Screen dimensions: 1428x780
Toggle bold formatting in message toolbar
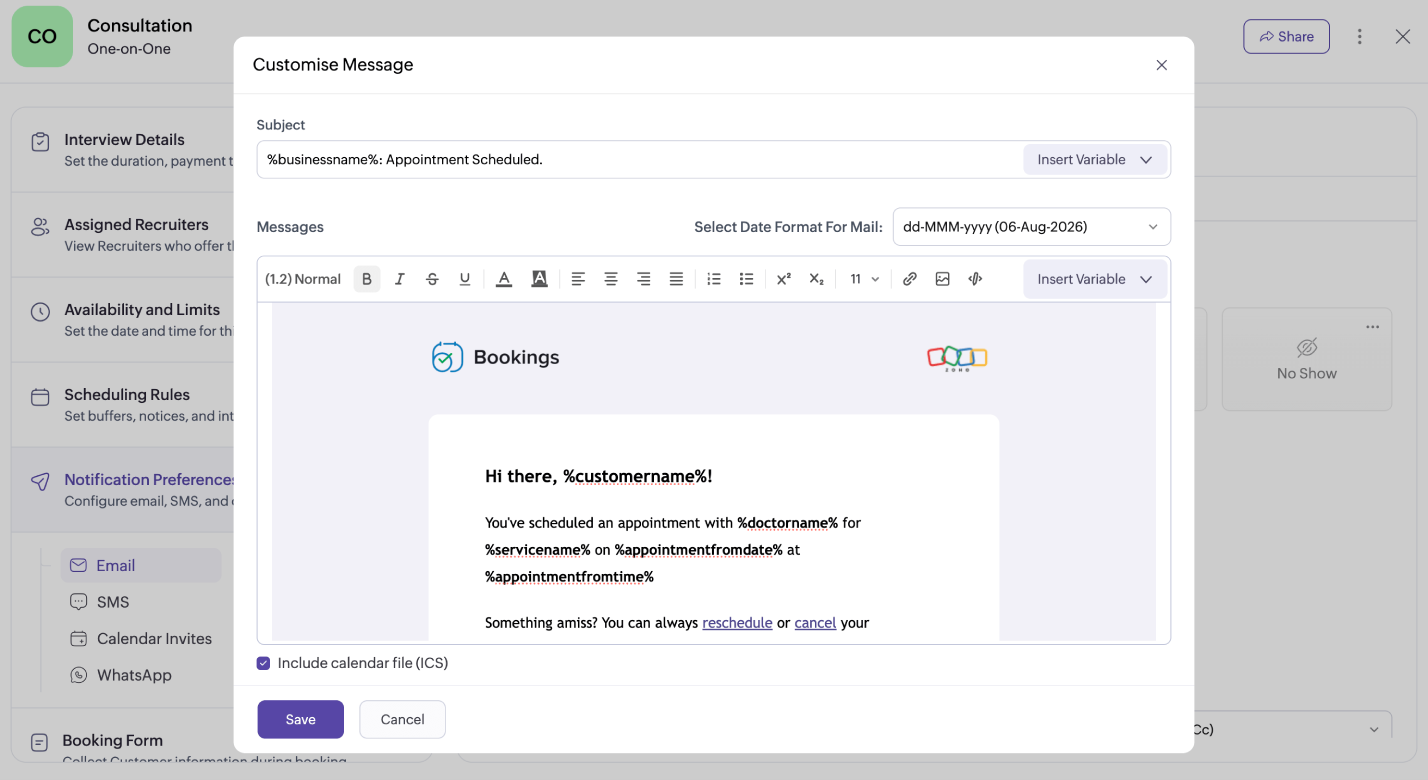pos(367,279)
